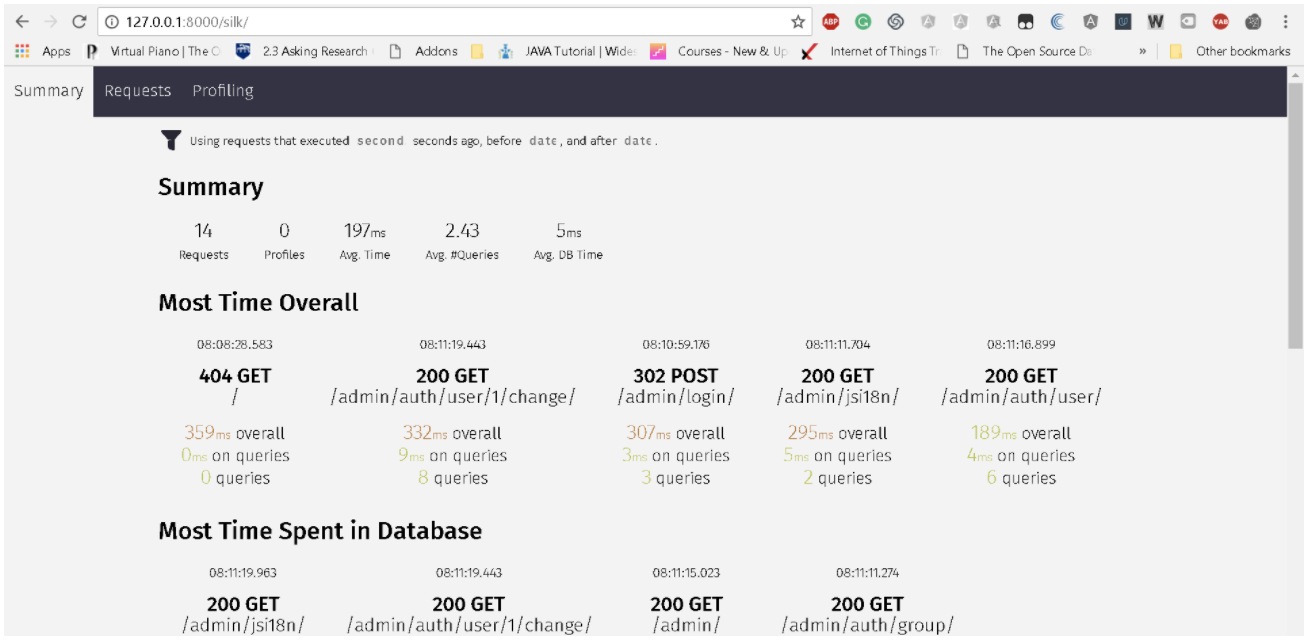Screen dimensions: 1312x644
Task: Click the address bar URL
Action: [x=187, y=21]
